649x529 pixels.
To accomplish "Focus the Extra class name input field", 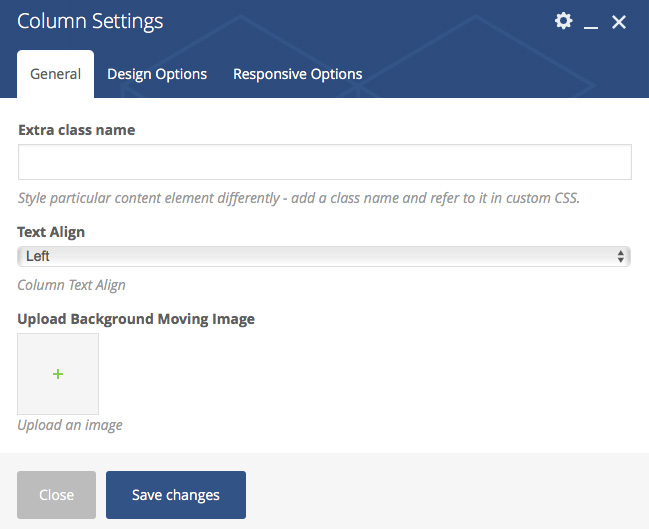I will pyautogui.click(x=324, y=162).
